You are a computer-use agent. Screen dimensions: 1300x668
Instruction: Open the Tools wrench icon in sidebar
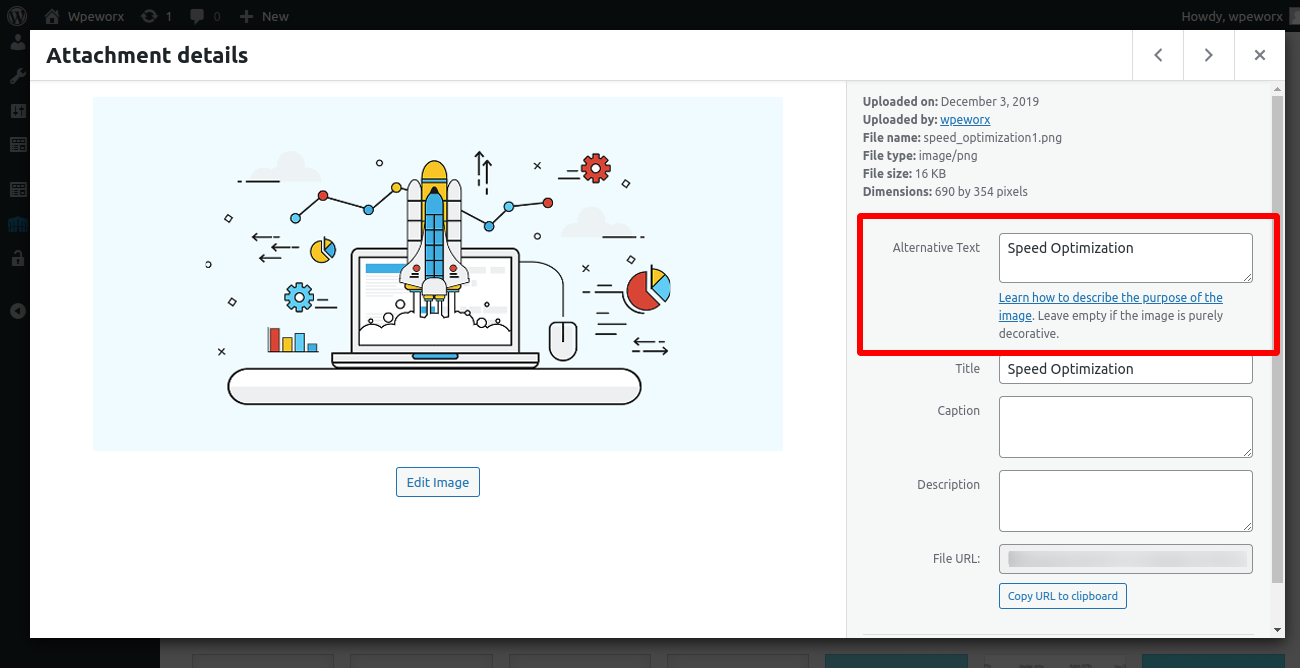(18, 77)
